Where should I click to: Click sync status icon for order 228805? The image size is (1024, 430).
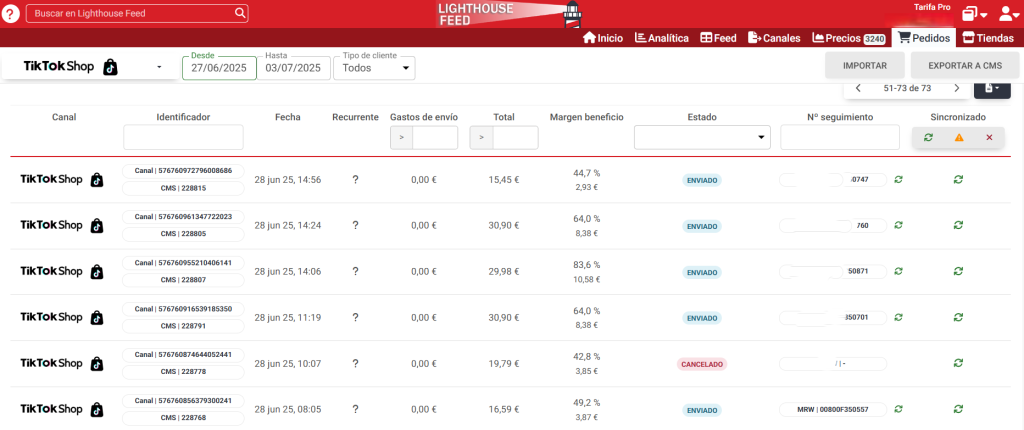(x=958, y=225)
